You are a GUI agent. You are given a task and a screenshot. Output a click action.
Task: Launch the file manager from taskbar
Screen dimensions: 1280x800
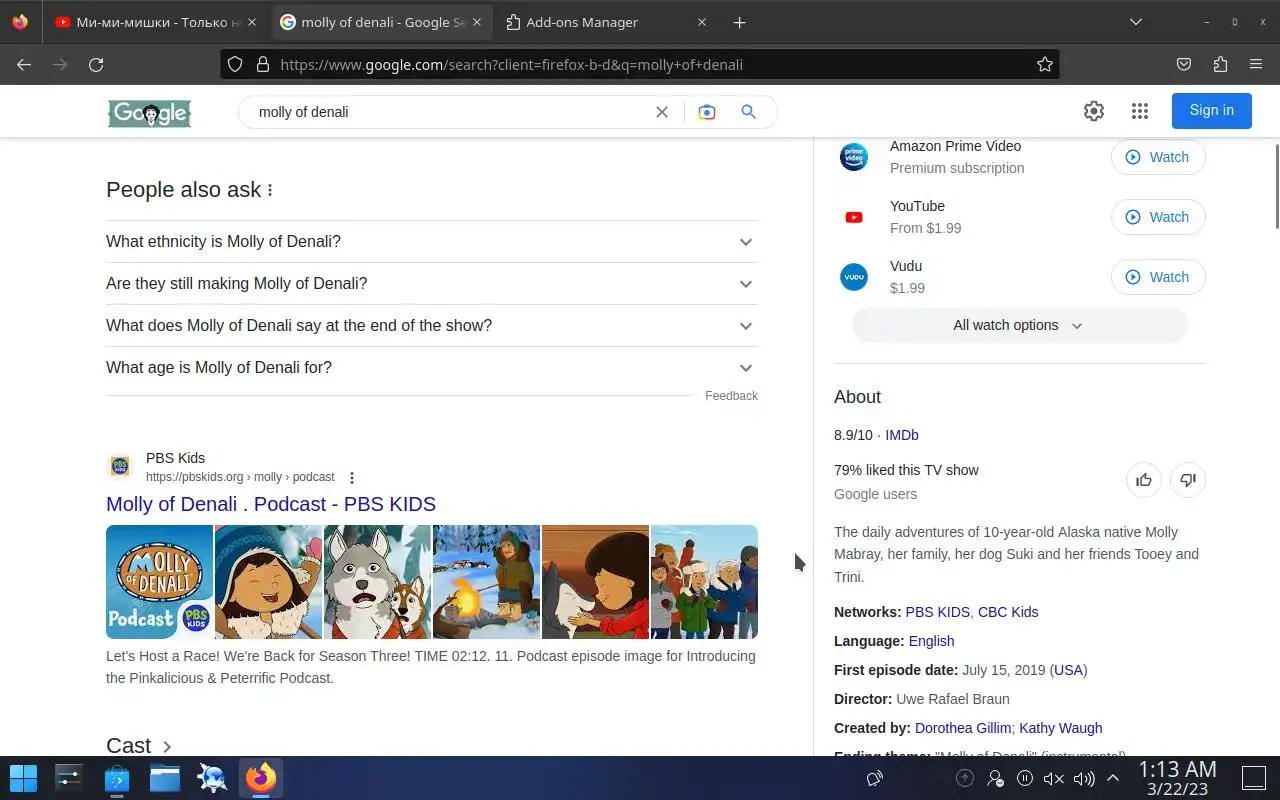pos(165,778)
